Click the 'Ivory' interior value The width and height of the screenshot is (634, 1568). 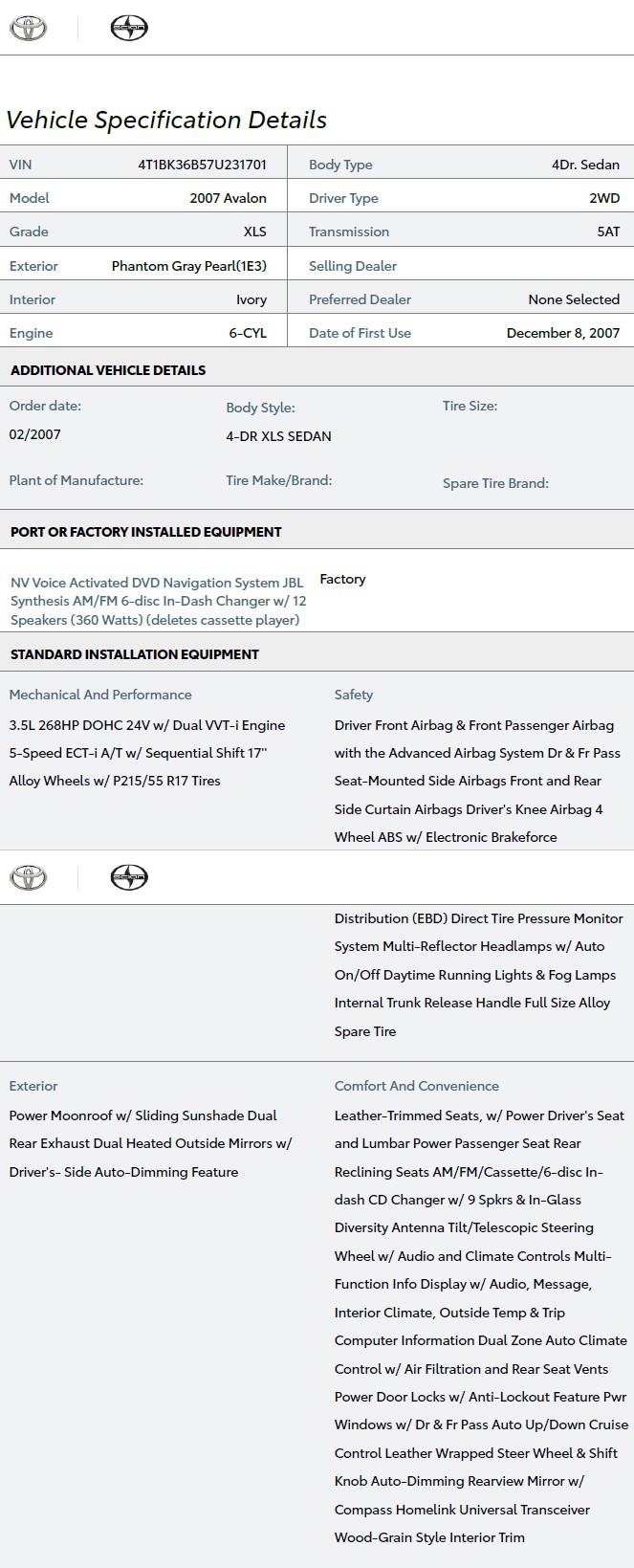click(251, 299)
